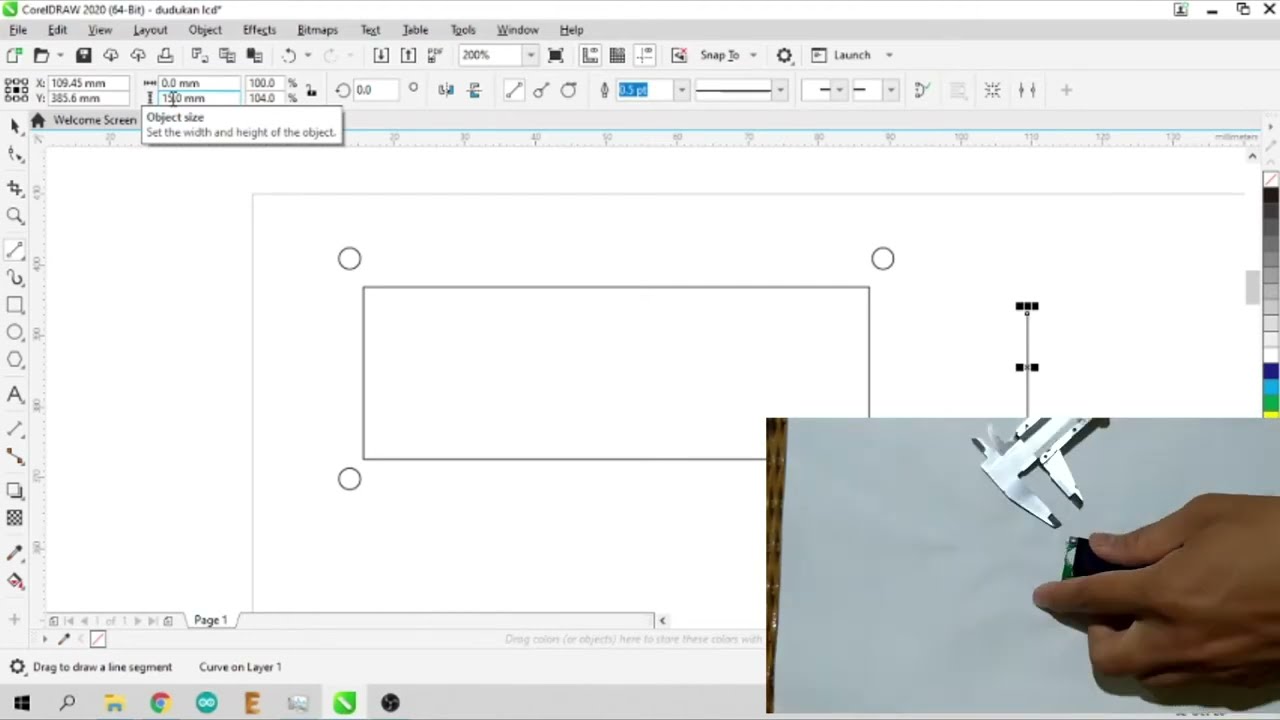Toggle full-screen preview button
The width and height of the screenshot is (1280, 720).
(x=556, y=55)
